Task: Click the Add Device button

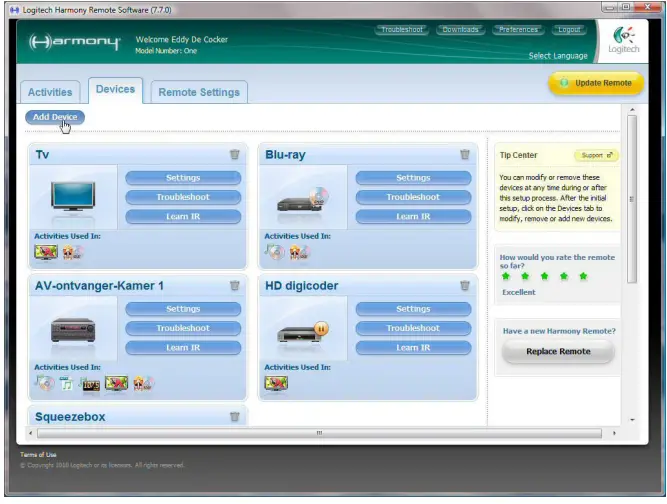Action: point(55,117)
